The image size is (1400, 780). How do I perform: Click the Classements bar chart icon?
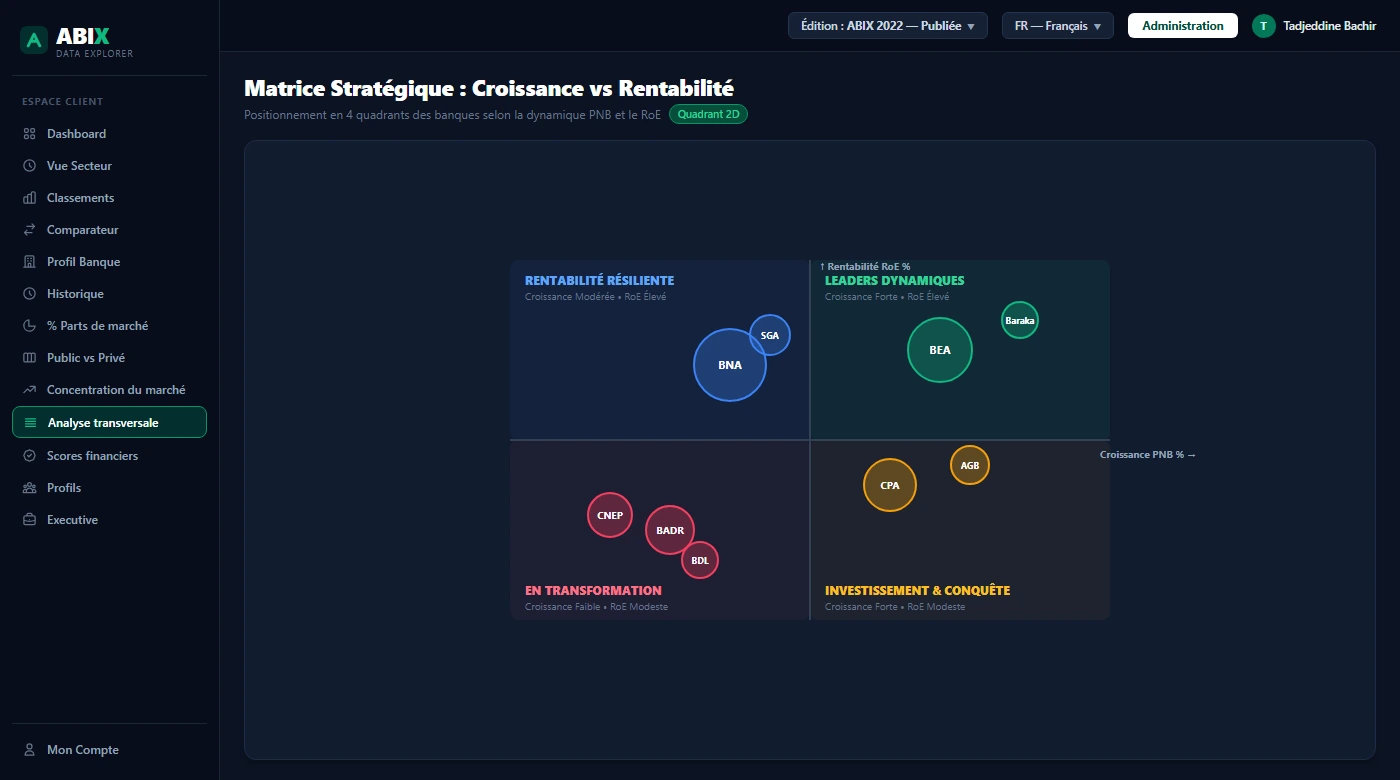(x=29, y=198)
